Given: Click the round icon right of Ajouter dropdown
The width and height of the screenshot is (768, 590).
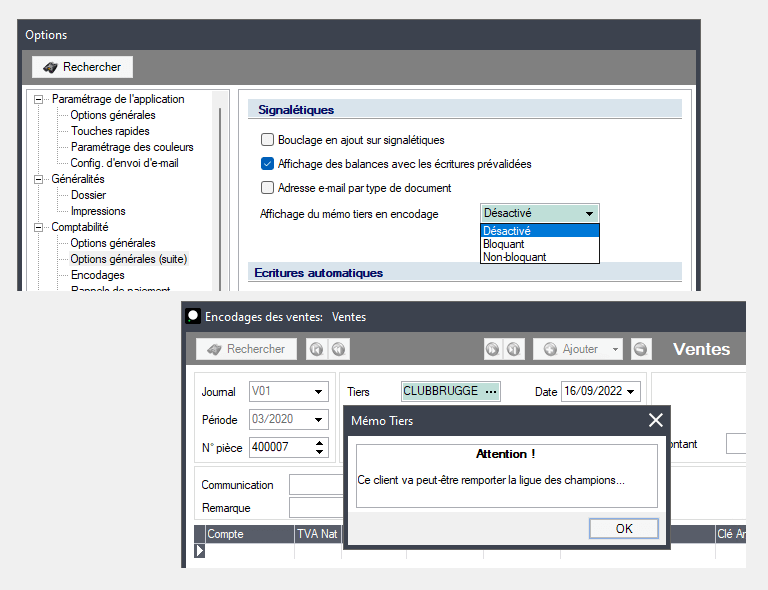Looking at the screenshot, I should 641,349.
